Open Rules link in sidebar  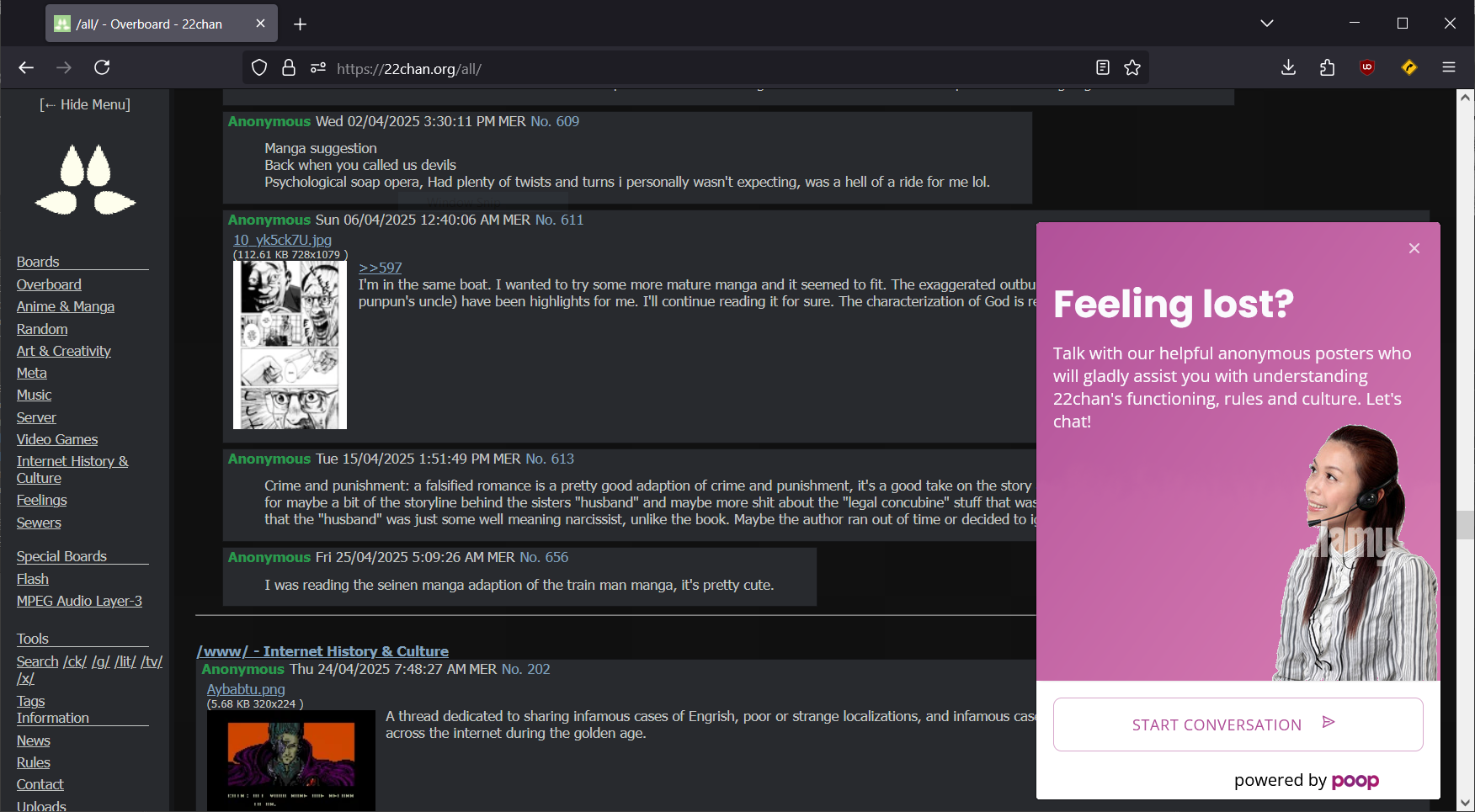tap(34, 762)
